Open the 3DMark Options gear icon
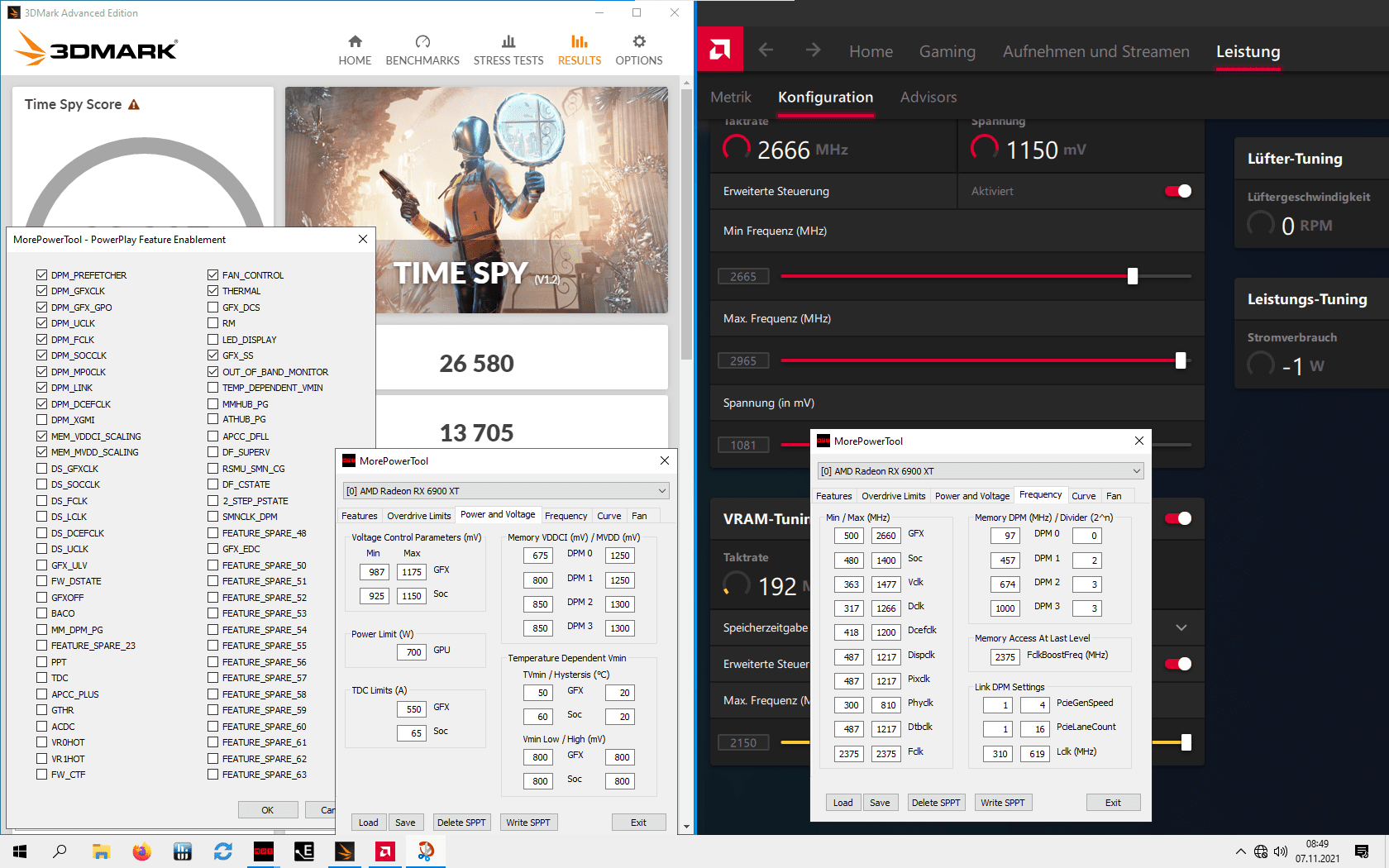Image resolution: width=1389 pixels, height=868 pixels. (639, 41)
